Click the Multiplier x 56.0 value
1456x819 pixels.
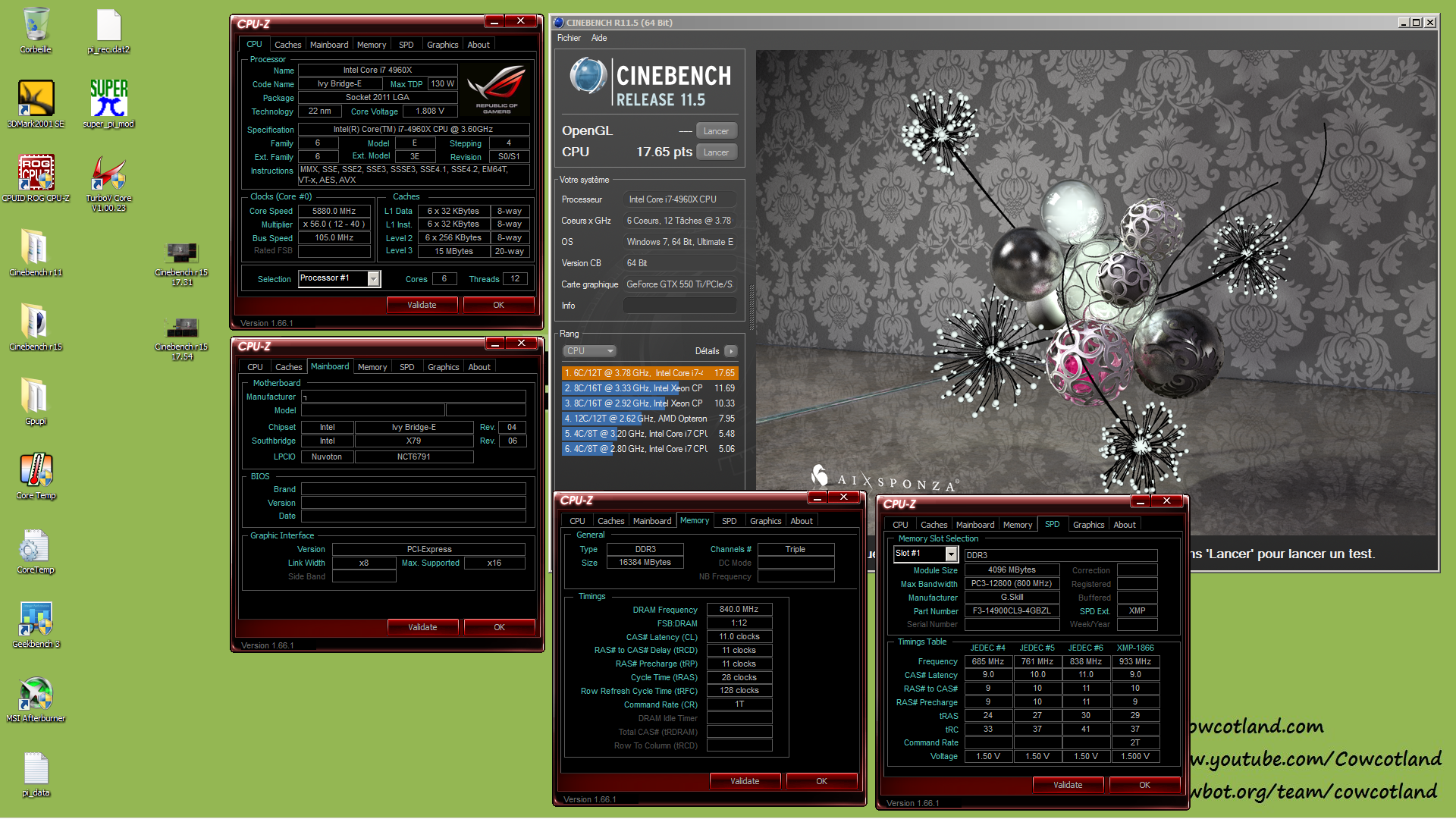pos(334,224)
